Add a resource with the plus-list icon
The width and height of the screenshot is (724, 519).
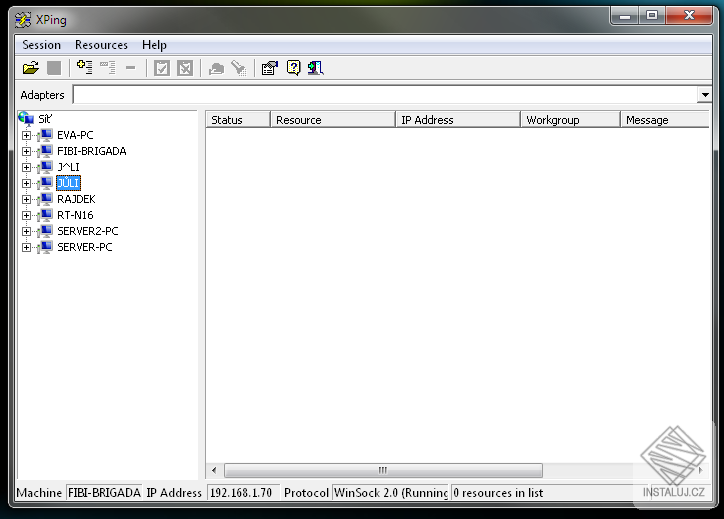pos(84,68)
